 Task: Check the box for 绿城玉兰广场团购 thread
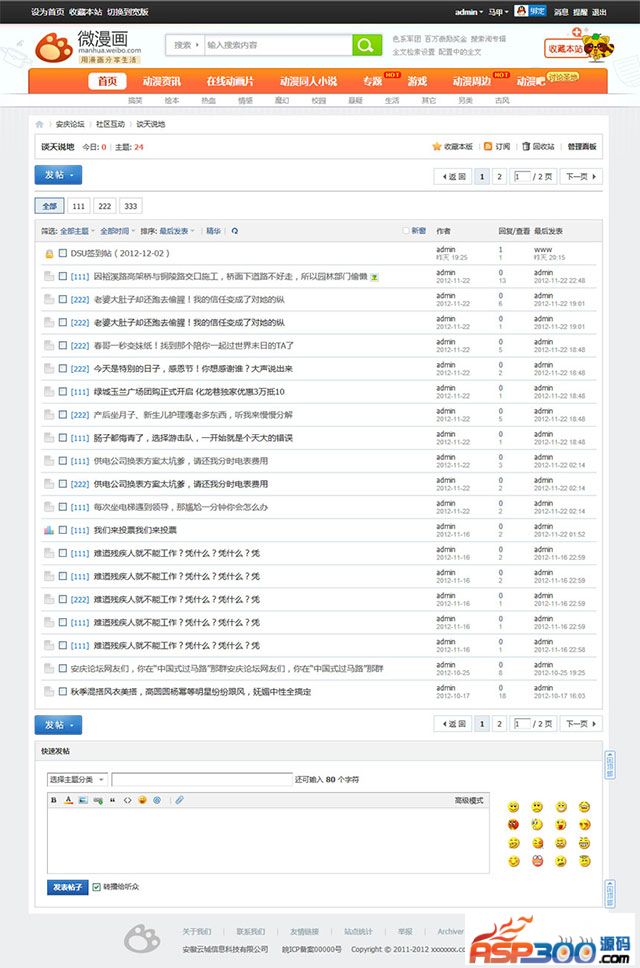[63, 391]
